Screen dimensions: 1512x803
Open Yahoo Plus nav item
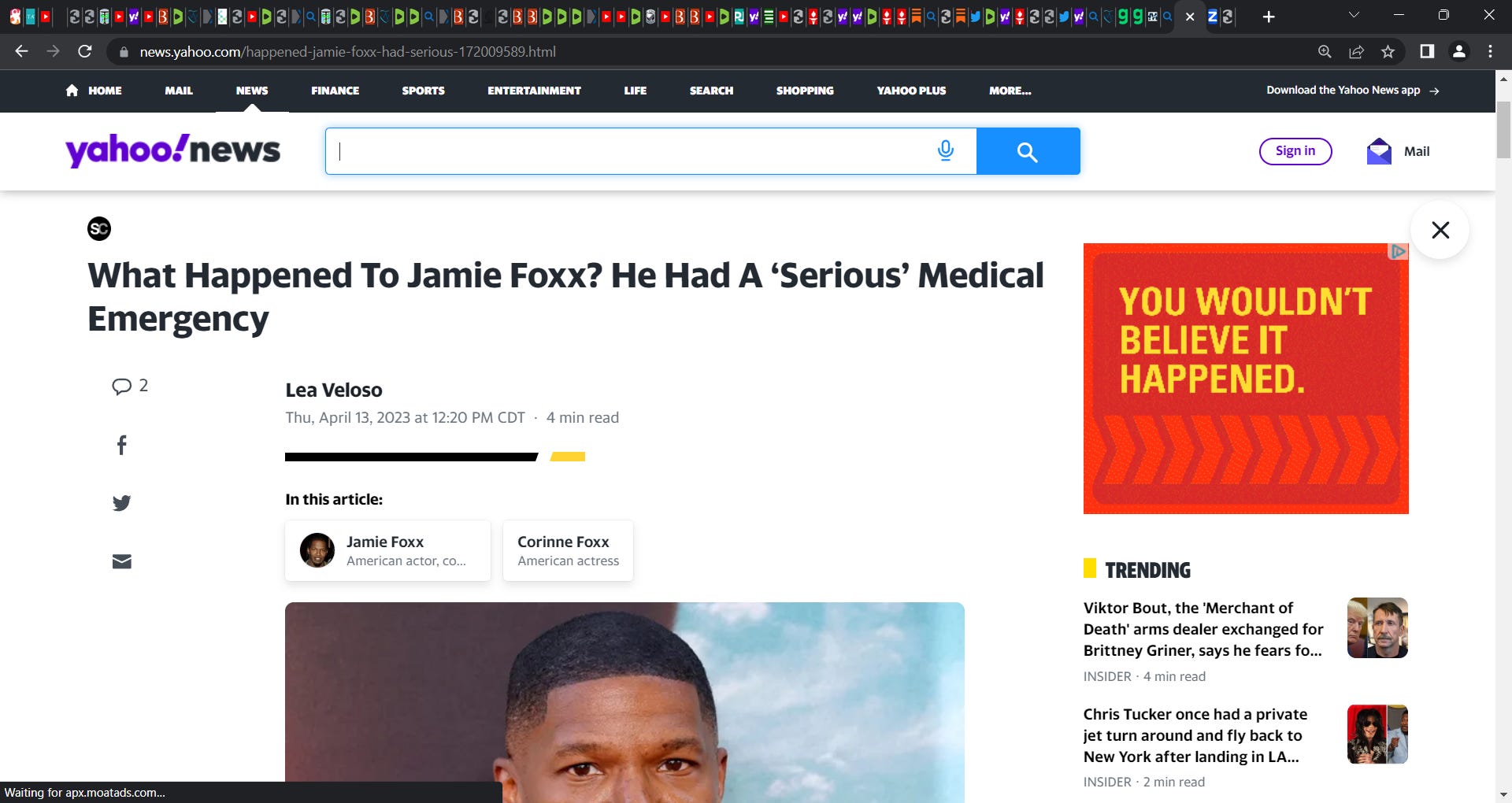911,91
